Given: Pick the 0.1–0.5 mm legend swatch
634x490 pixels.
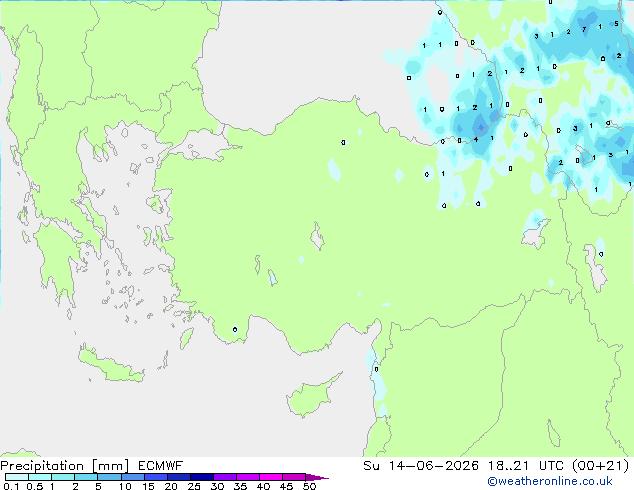Looking at the screenshot, I should pos(17,477).
